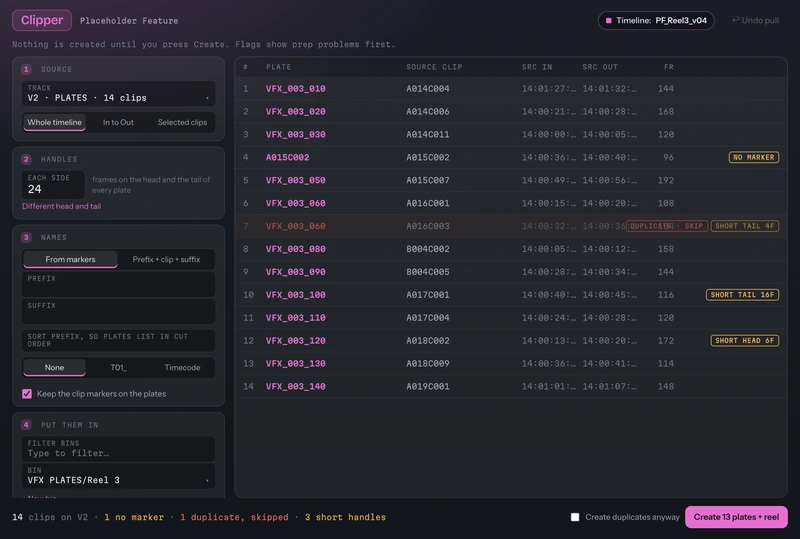
Task: Switch to the In to Out tab
Action: coord(118,122)
